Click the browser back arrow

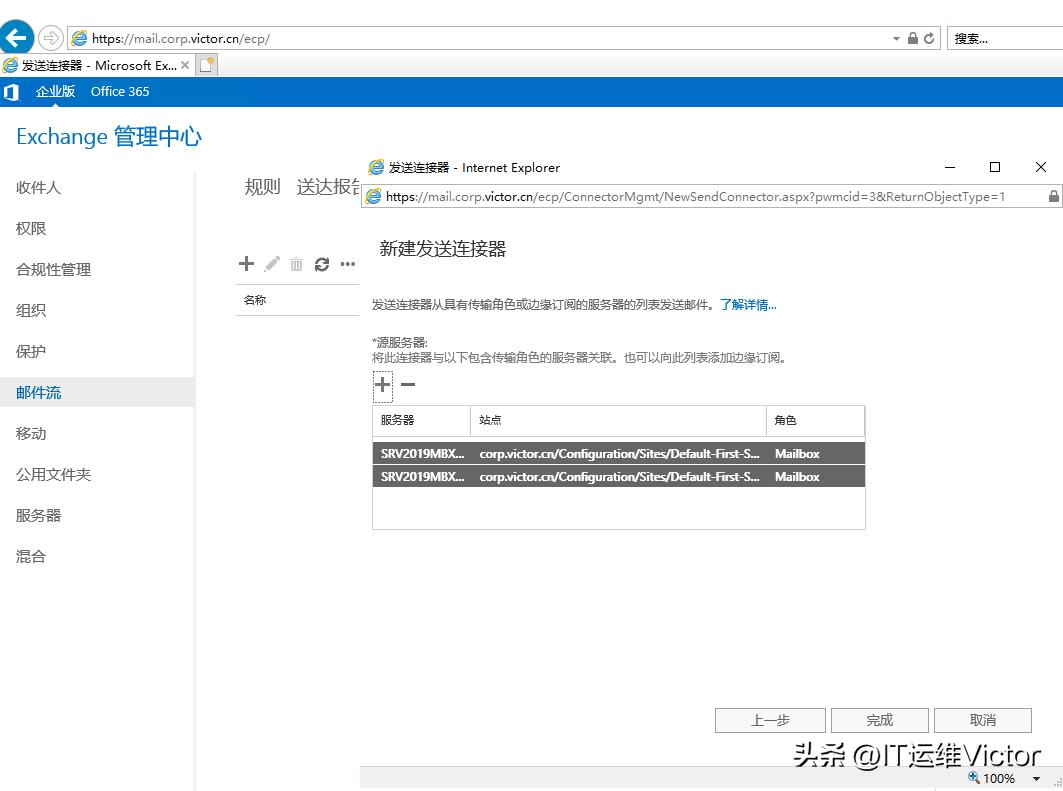pos(18,36)
